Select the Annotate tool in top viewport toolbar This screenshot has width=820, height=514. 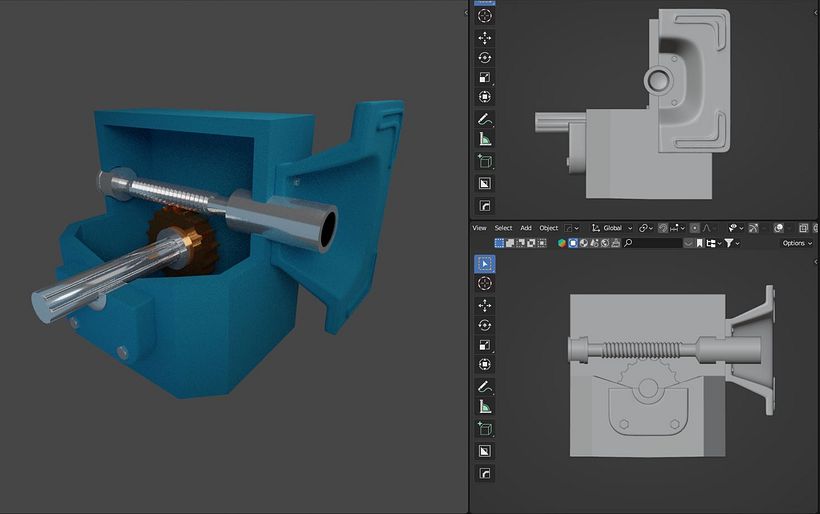pos(485,119)
